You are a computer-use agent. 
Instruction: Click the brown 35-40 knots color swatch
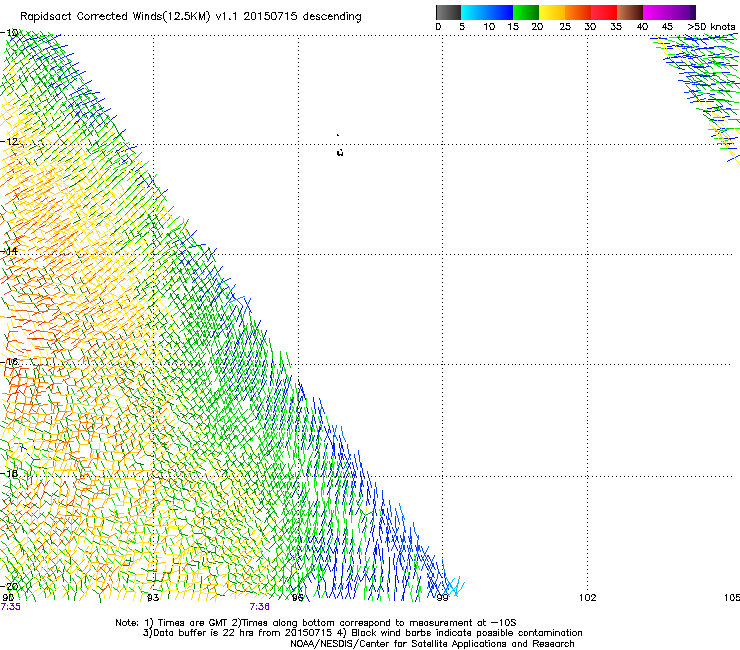click(x=630, y=12)
